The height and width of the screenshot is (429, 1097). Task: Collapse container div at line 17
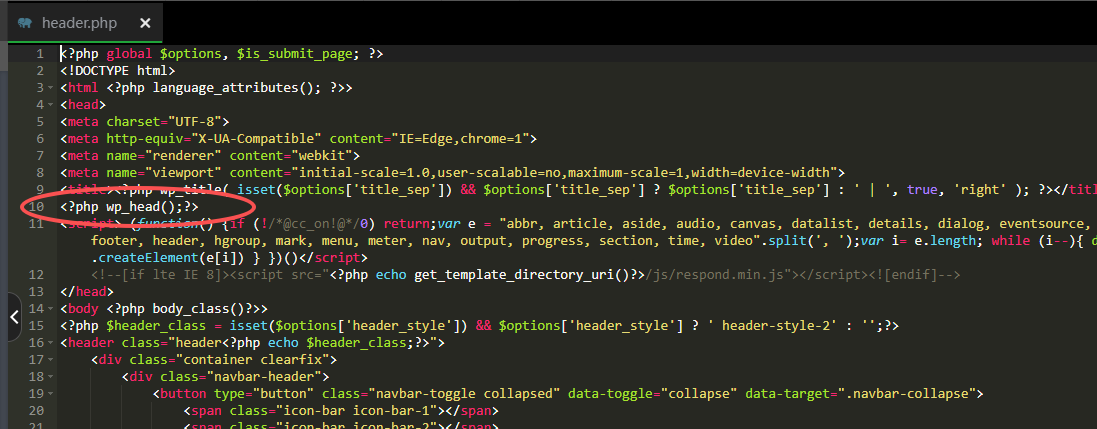(50, 360)
